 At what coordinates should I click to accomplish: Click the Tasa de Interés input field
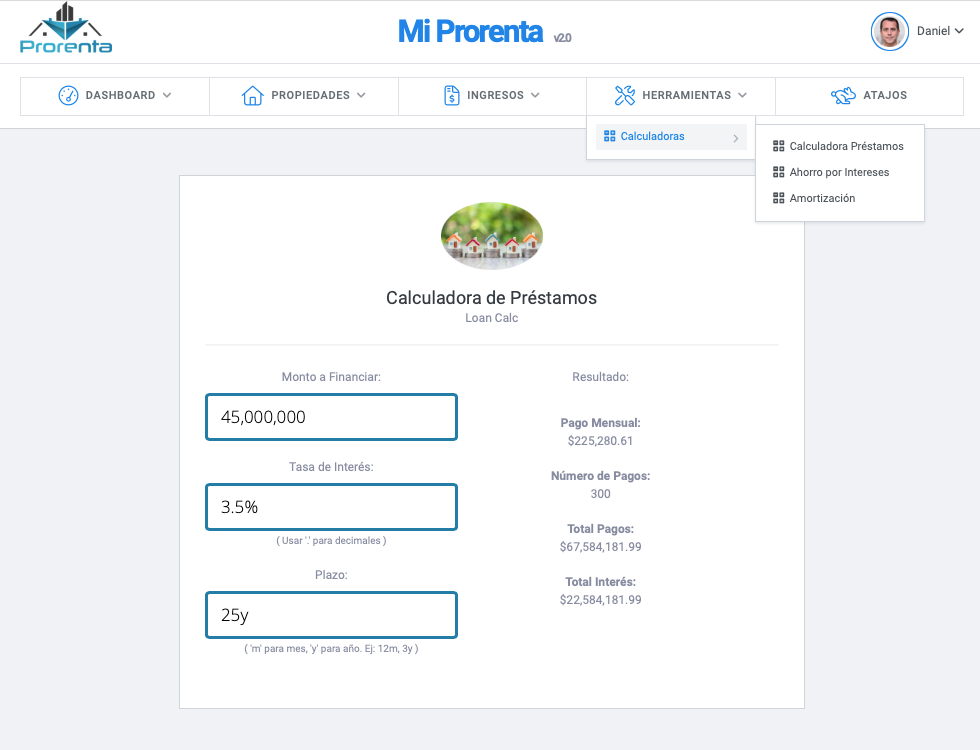pyautogui.click(x=331, y=507)
